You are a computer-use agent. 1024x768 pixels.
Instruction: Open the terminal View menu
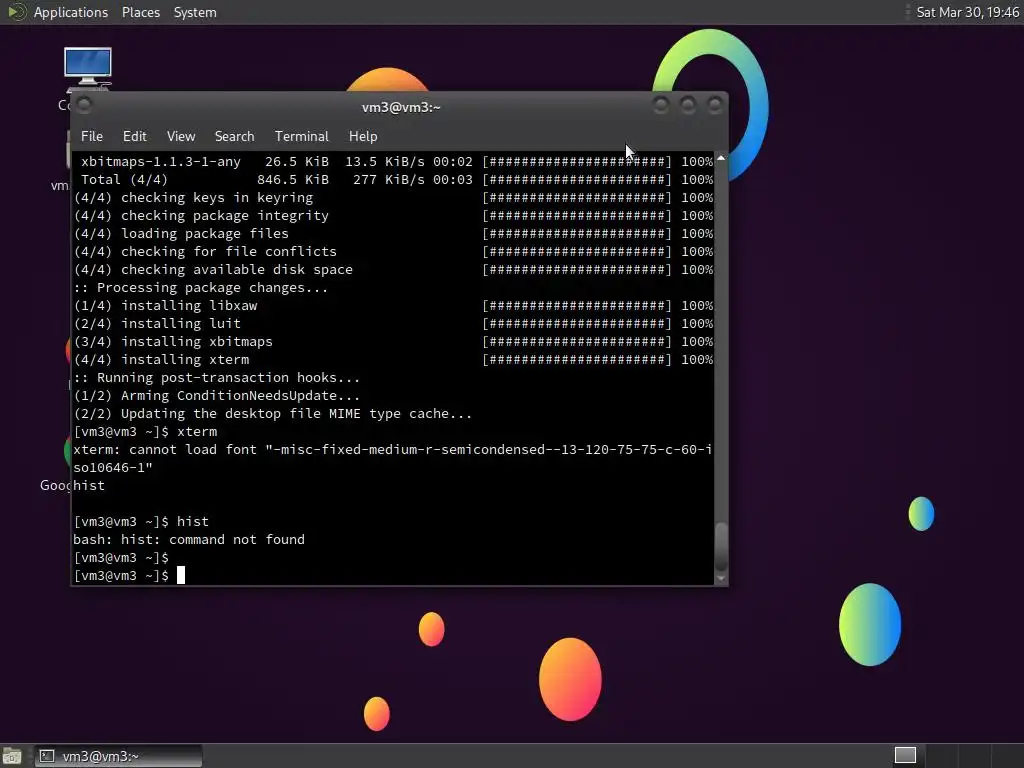(181, 136)
